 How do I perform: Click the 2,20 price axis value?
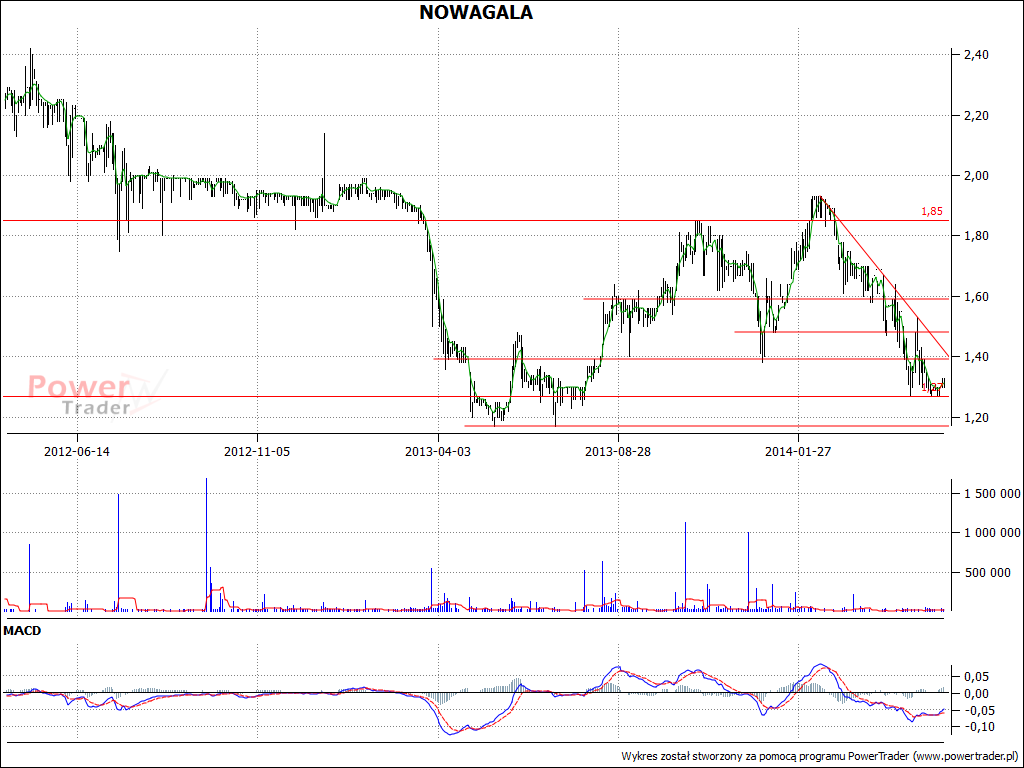click(x=976, y=116)
